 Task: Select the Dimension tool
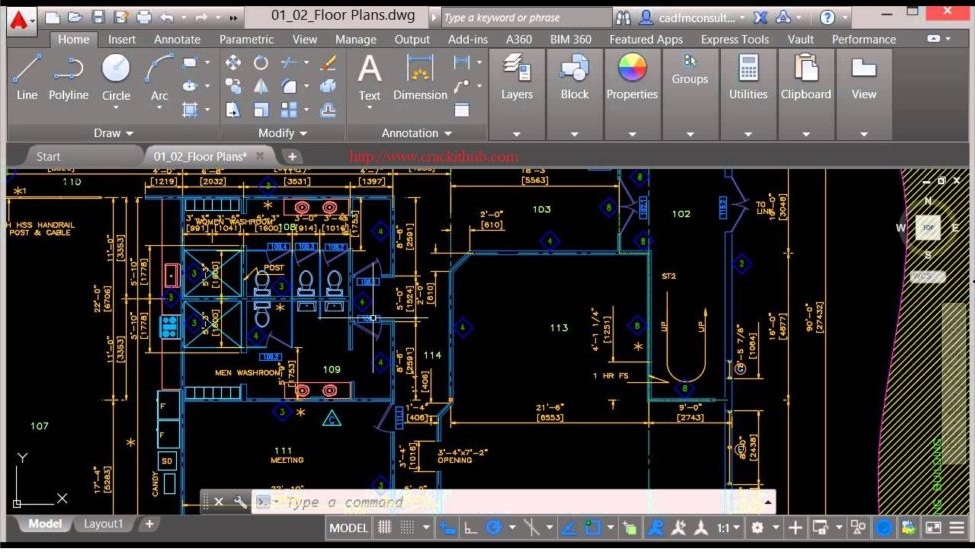420,77
